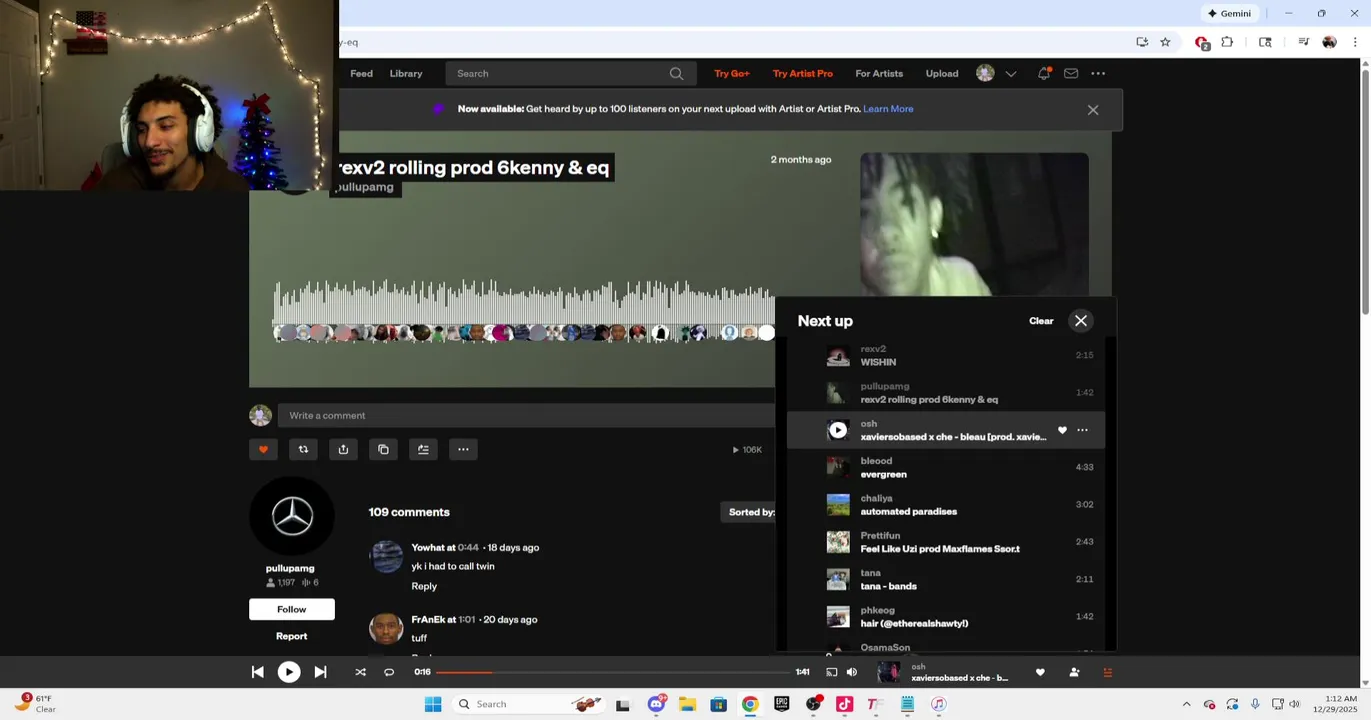Open Epic Games from the taskbar
The image size is (1371, 720).
(x=782, y=704)
